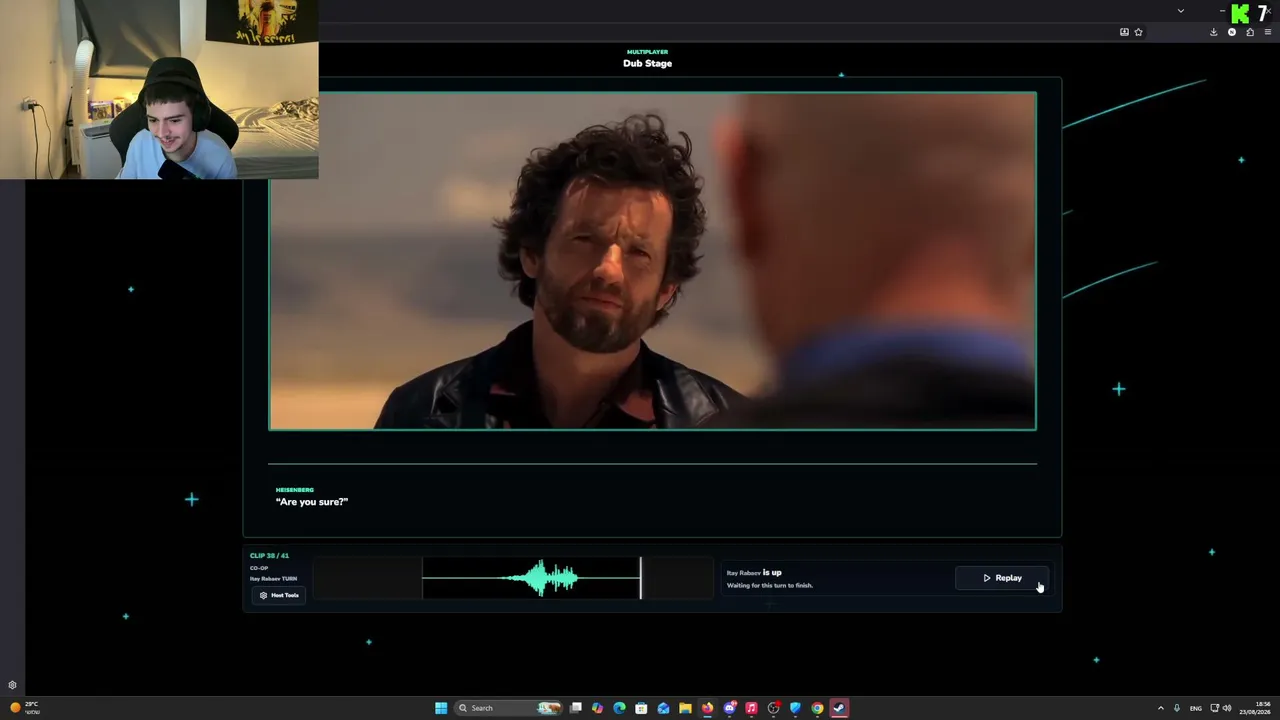Open Microsoft Edge from the taskbar

click(x=620, y=708)
